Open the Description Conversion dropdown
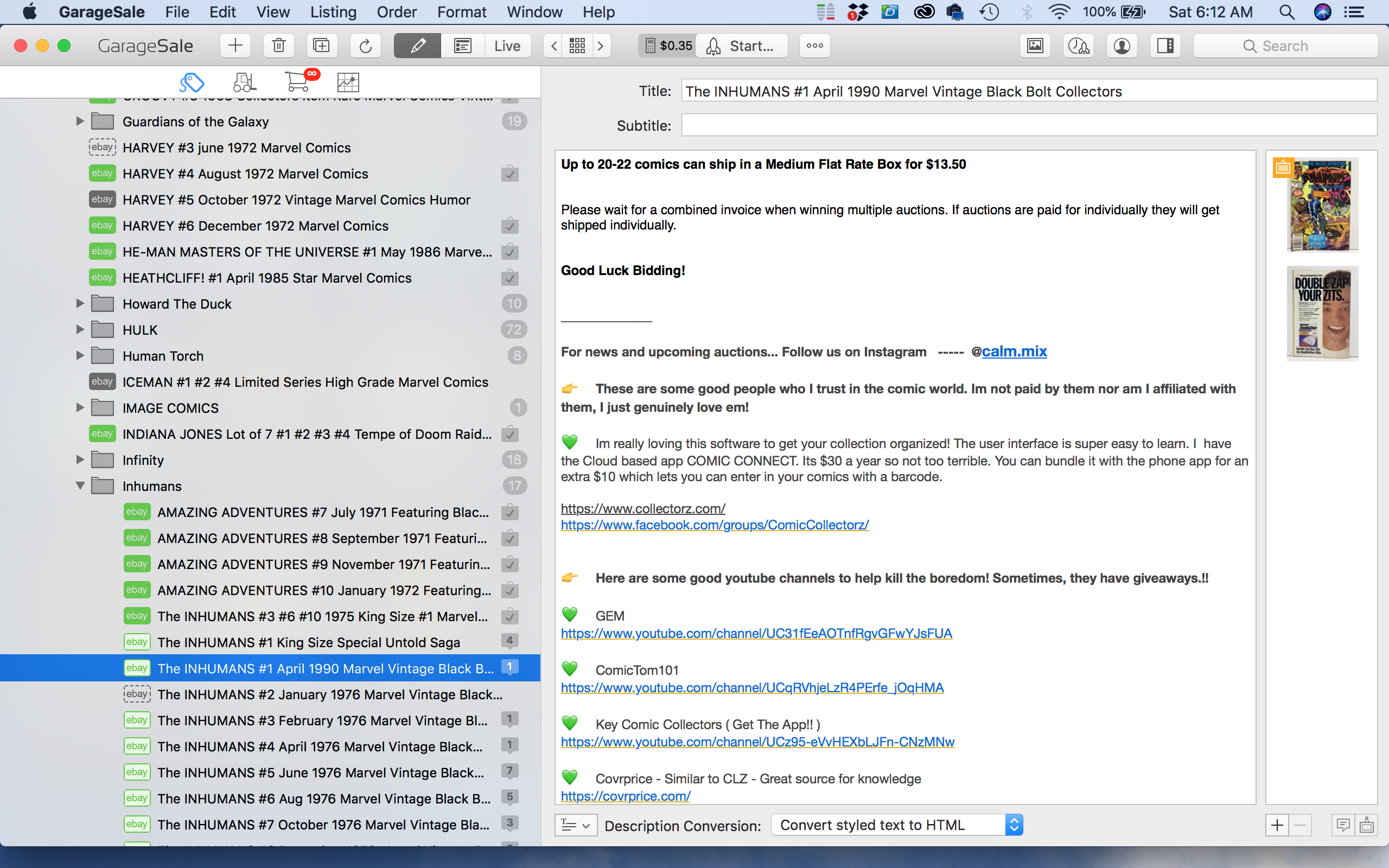This screenshot has height=868, width=1389. [x=896, y=825]
